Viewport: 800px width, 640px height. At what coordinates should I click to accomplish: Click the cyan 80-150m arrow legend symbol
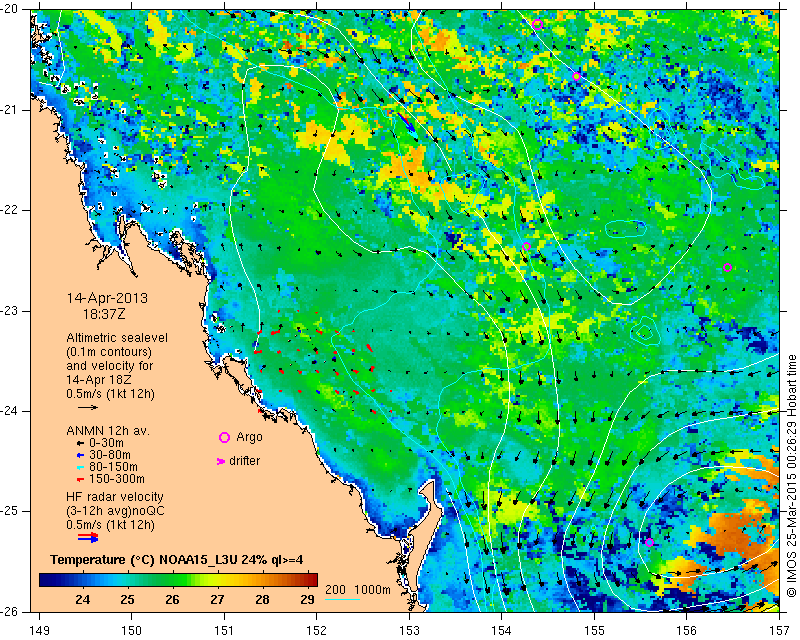point(80,467)
